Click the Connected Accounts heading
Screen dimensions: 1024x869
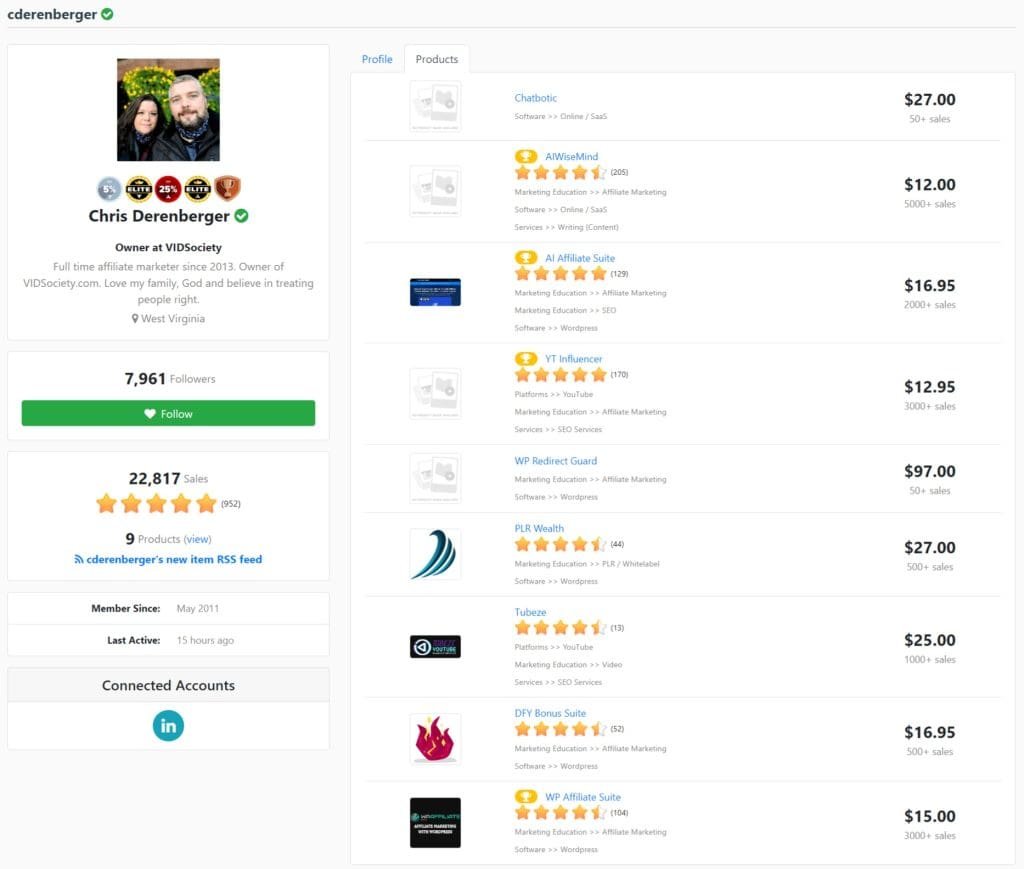168,685
